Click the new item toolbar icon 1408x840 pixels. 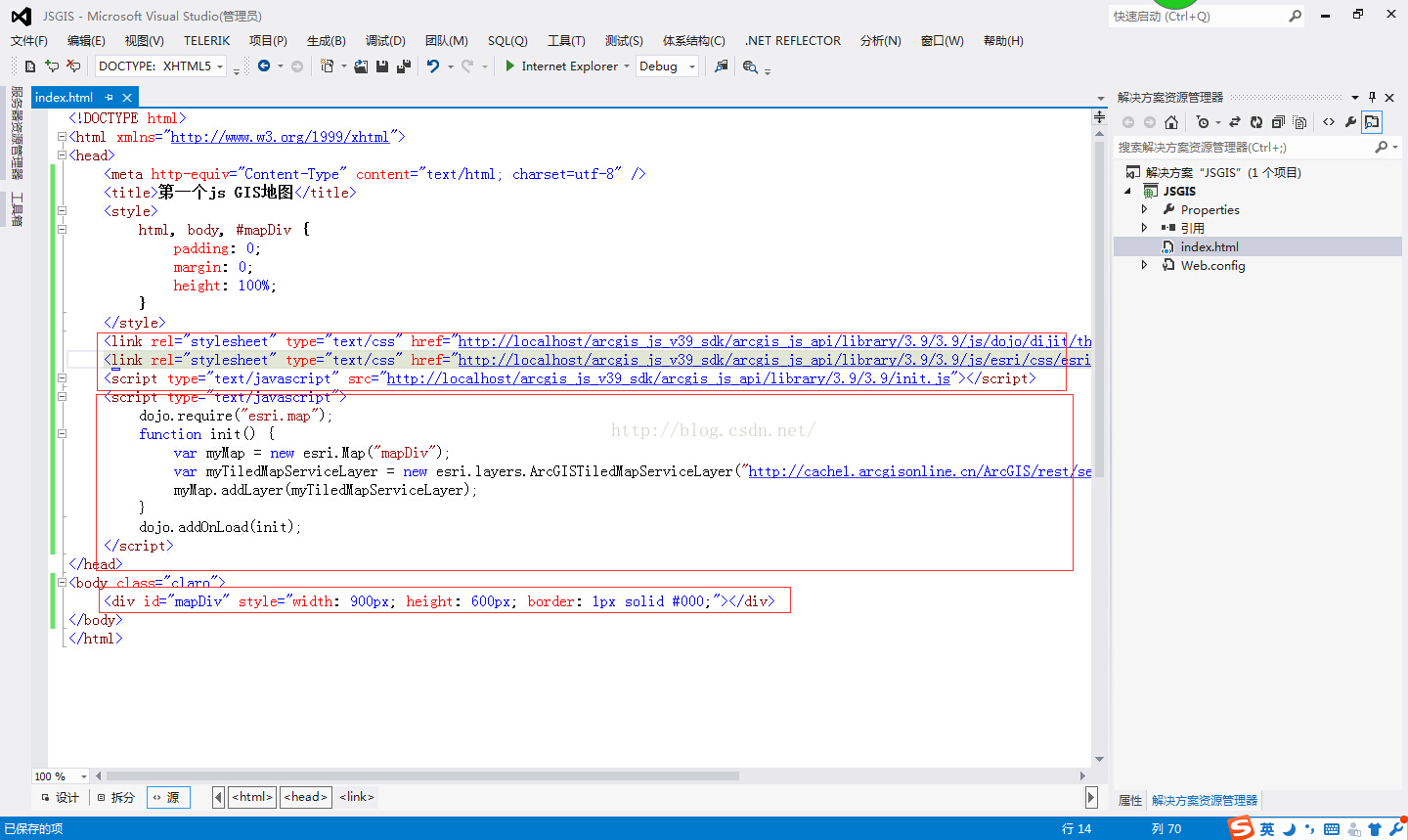pyautogui.click(x=29, y=66)
